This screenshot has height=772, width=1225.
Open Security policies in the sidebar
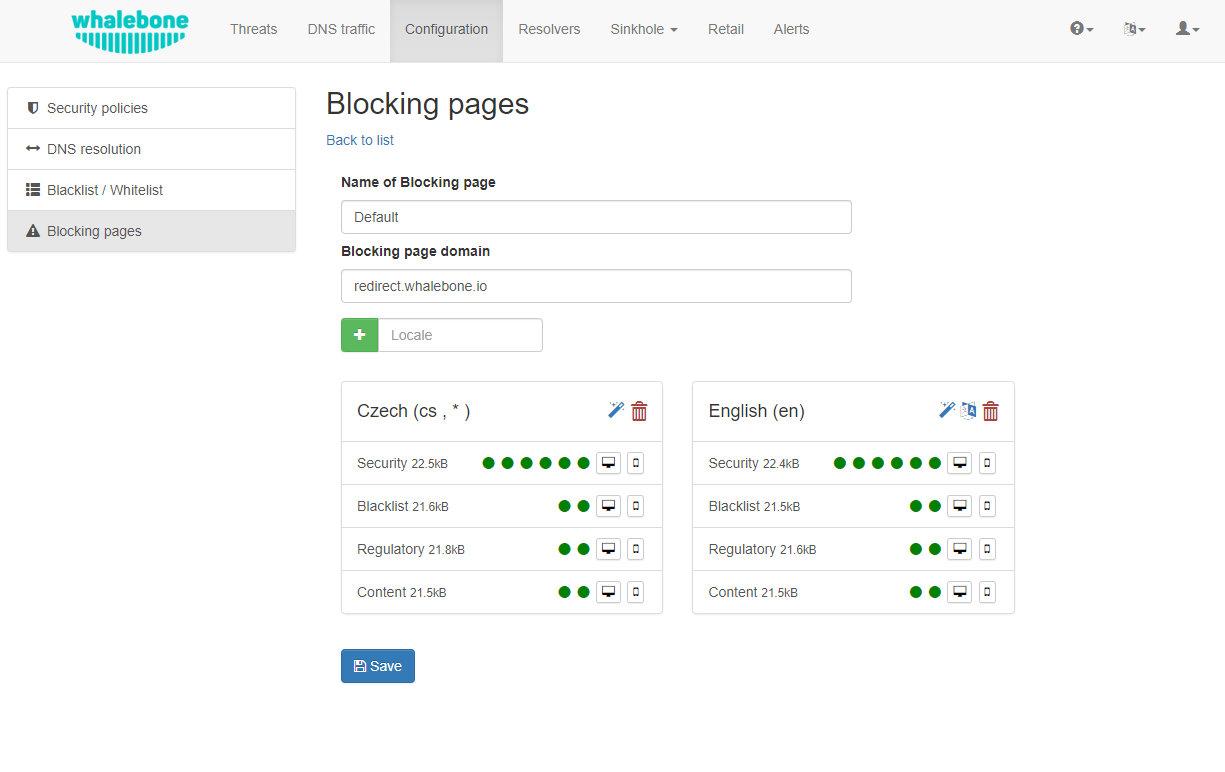click(x=151, y=108)
